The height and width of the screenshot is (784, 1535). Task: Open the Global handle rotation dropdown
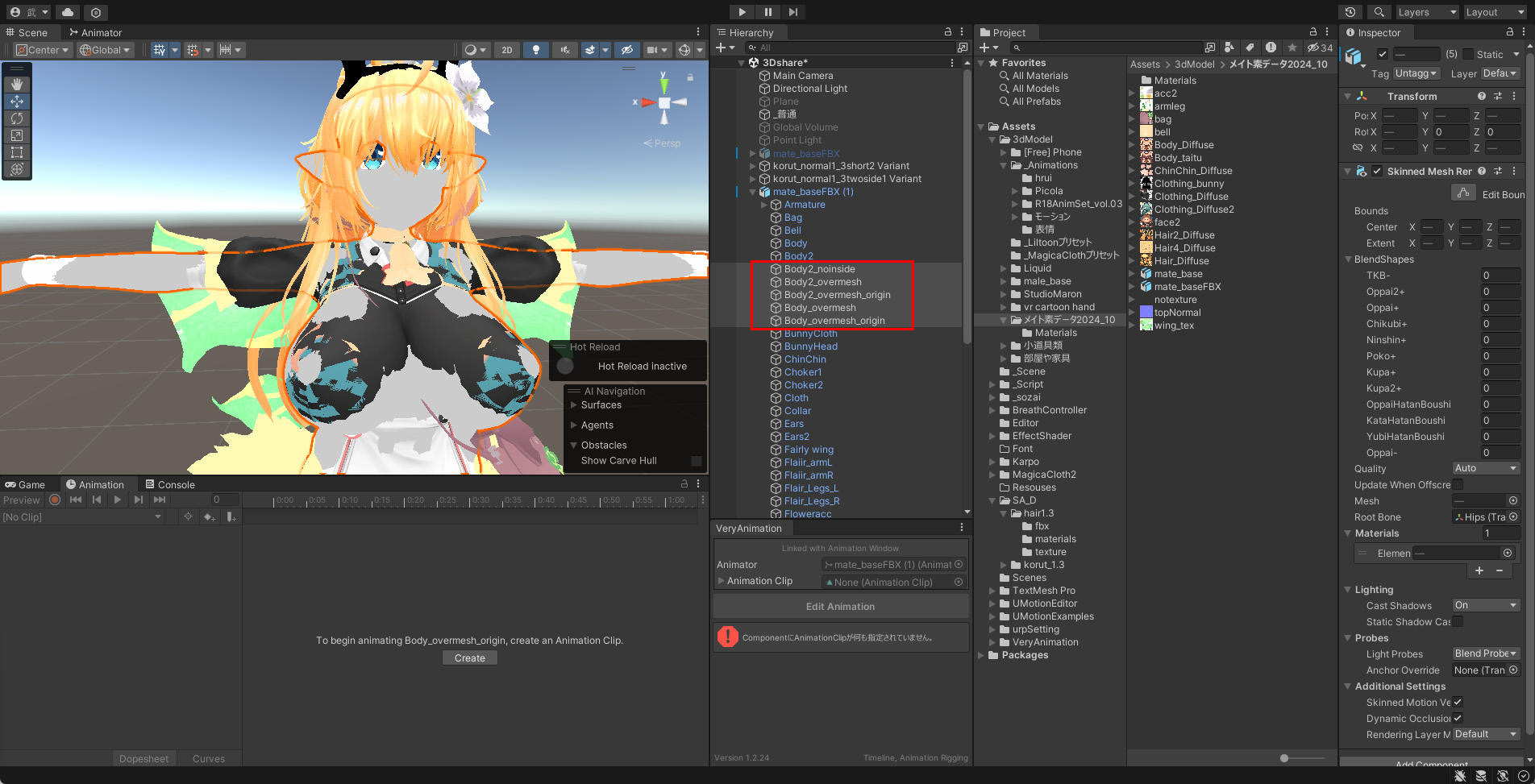[106, 50]
